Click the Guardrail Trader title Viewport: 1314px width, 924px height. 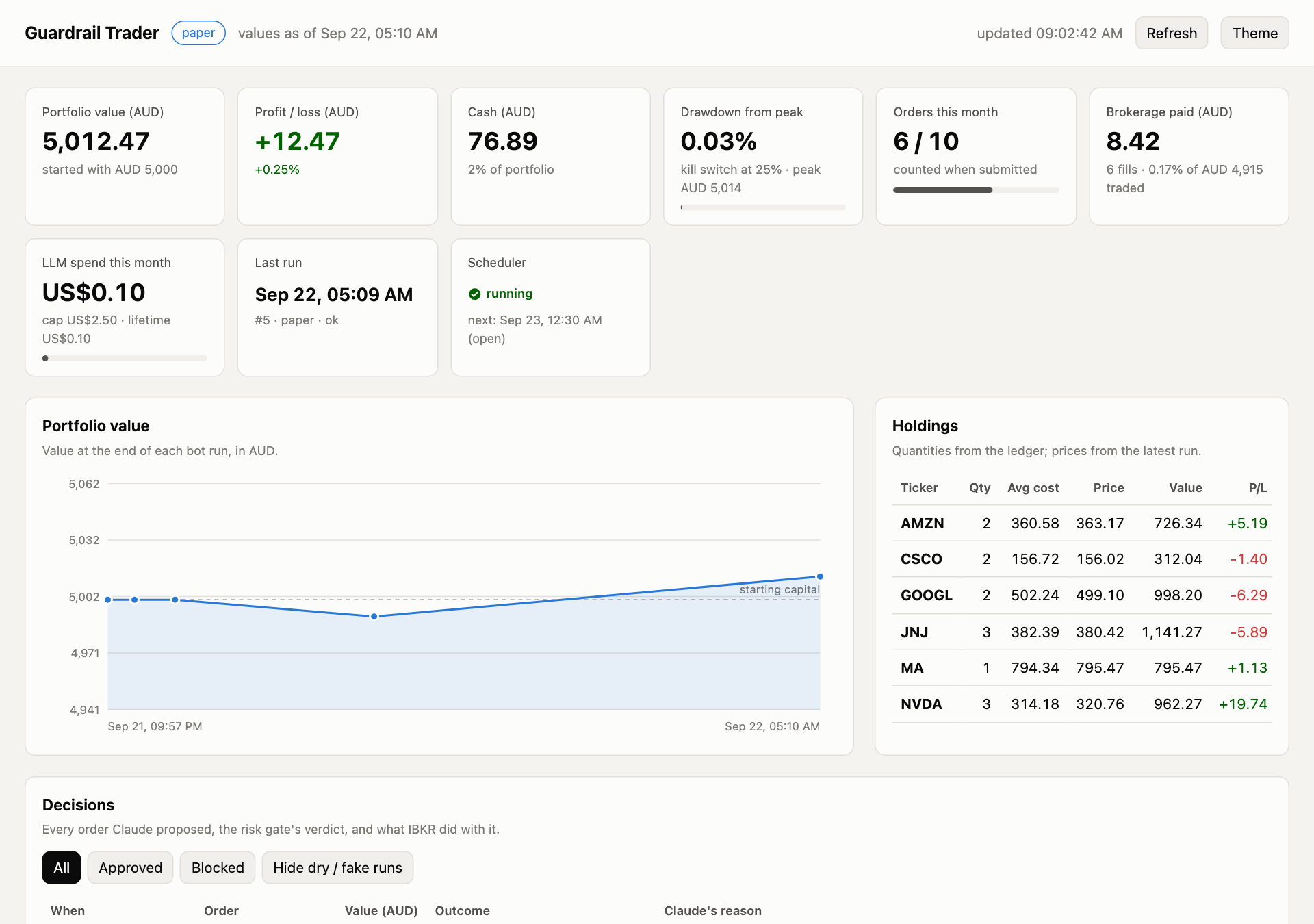pyautogui.click(x=92, y=33)
